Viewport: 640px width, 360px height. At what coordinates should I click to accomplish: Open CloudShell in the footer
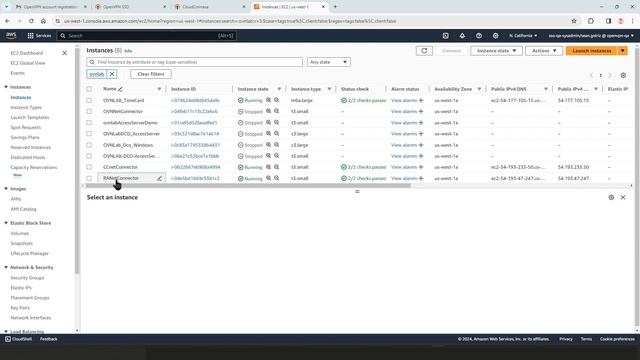click(x=18, y=339)
